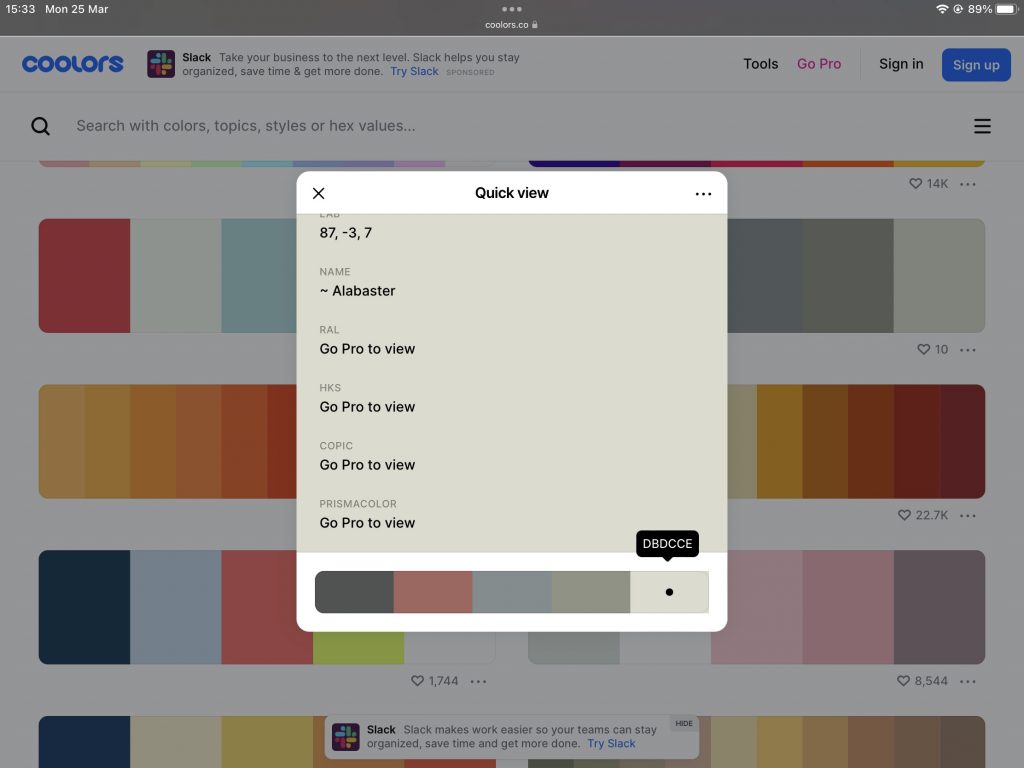Open Quick view more options menu
This screenshot has width=1024, height=768.
[x=703, y=194]
